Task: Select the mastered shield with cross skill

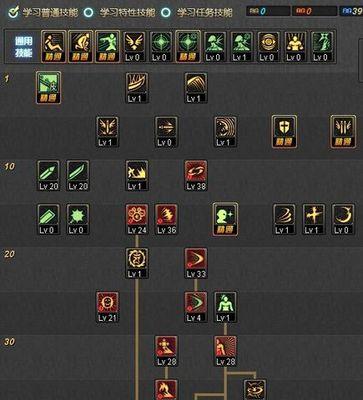Action: coord(284,131)
